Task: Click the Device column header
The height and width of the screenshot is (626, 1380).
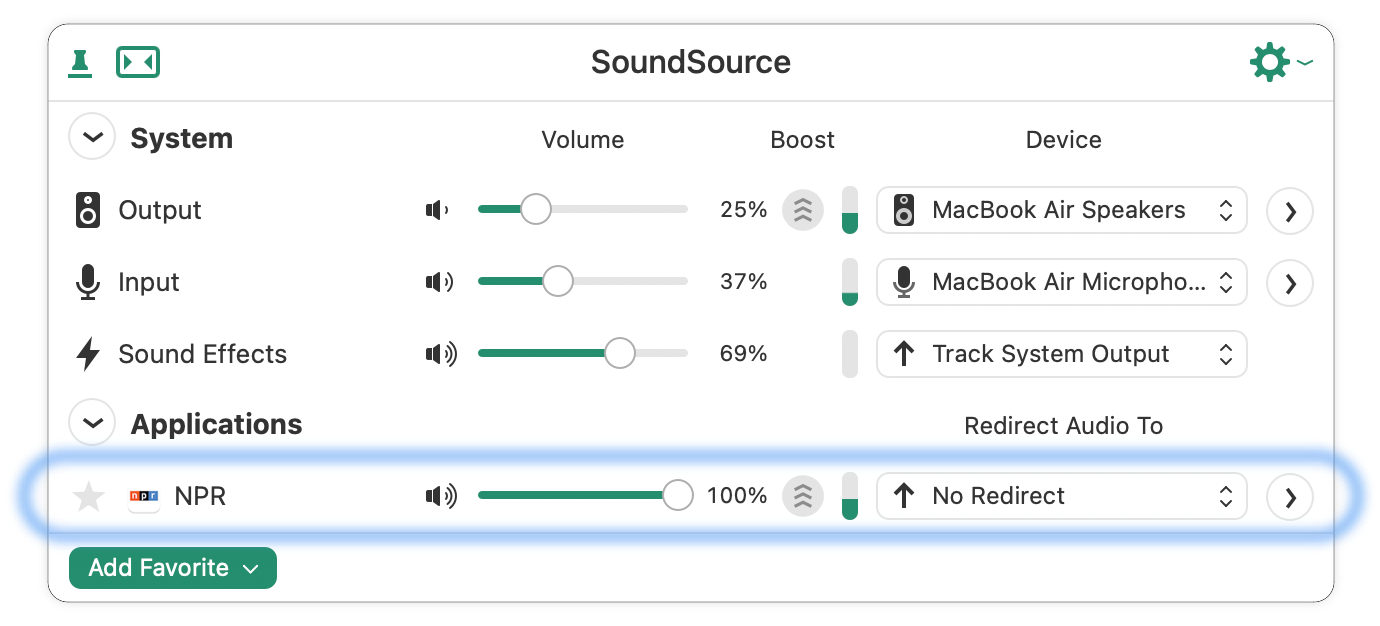Action: 1063,140
